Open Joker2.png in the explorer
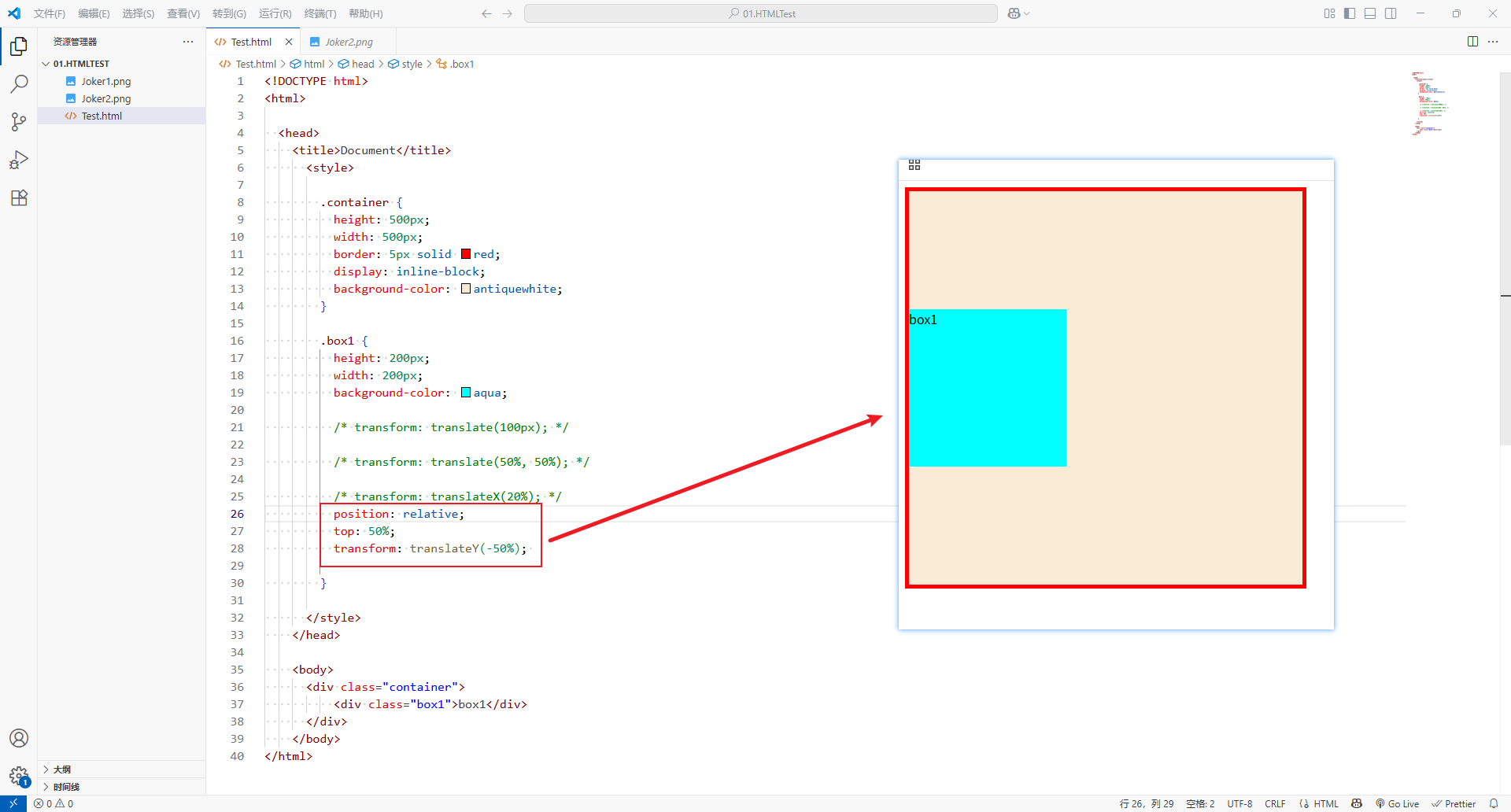 tap(121, 98)
